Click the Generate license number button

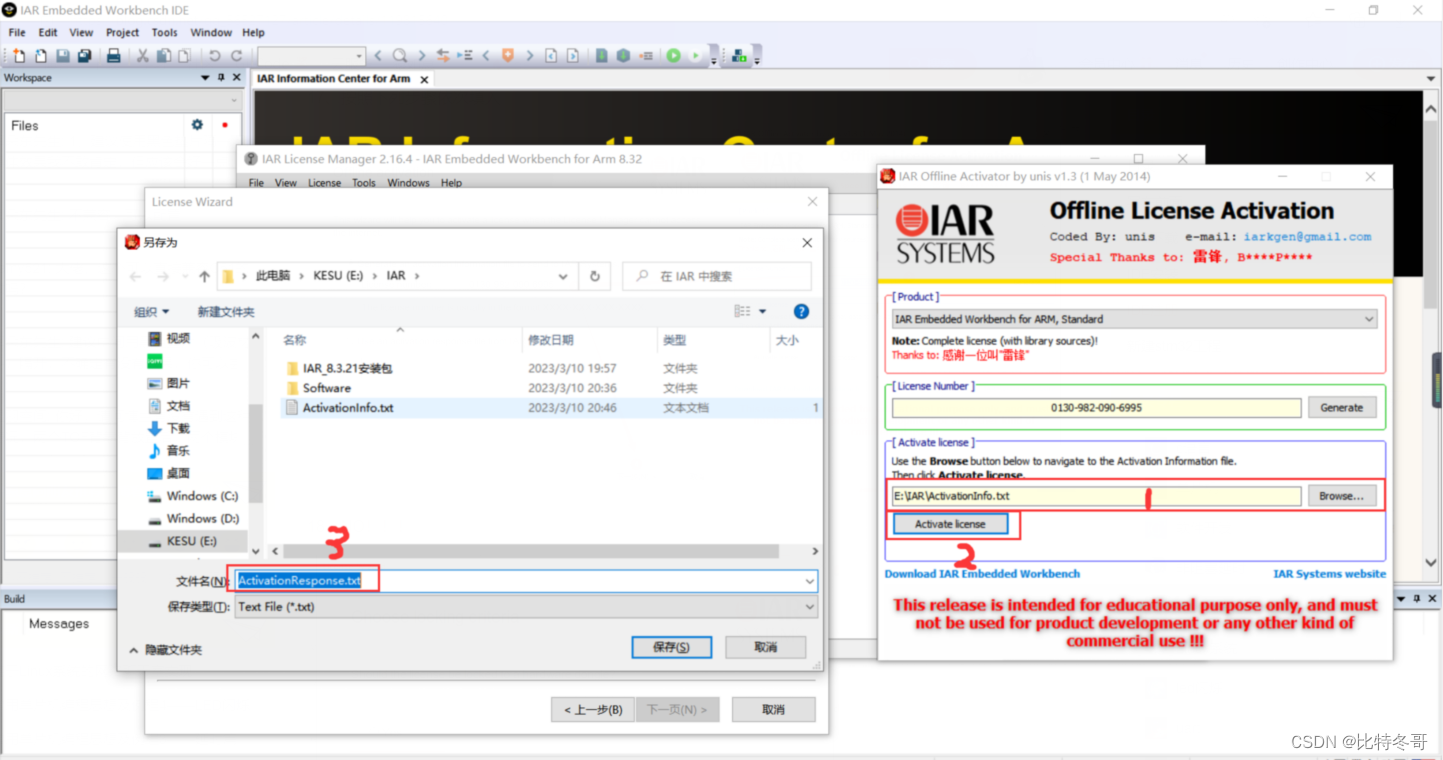(x=1341, y=407)
